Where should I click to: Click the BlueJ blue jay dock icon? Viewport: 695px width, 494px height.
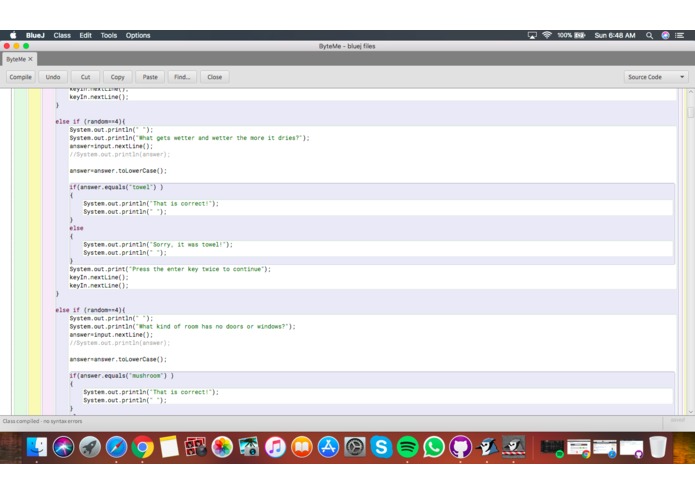pyautogui.click(x=487, y=447)
